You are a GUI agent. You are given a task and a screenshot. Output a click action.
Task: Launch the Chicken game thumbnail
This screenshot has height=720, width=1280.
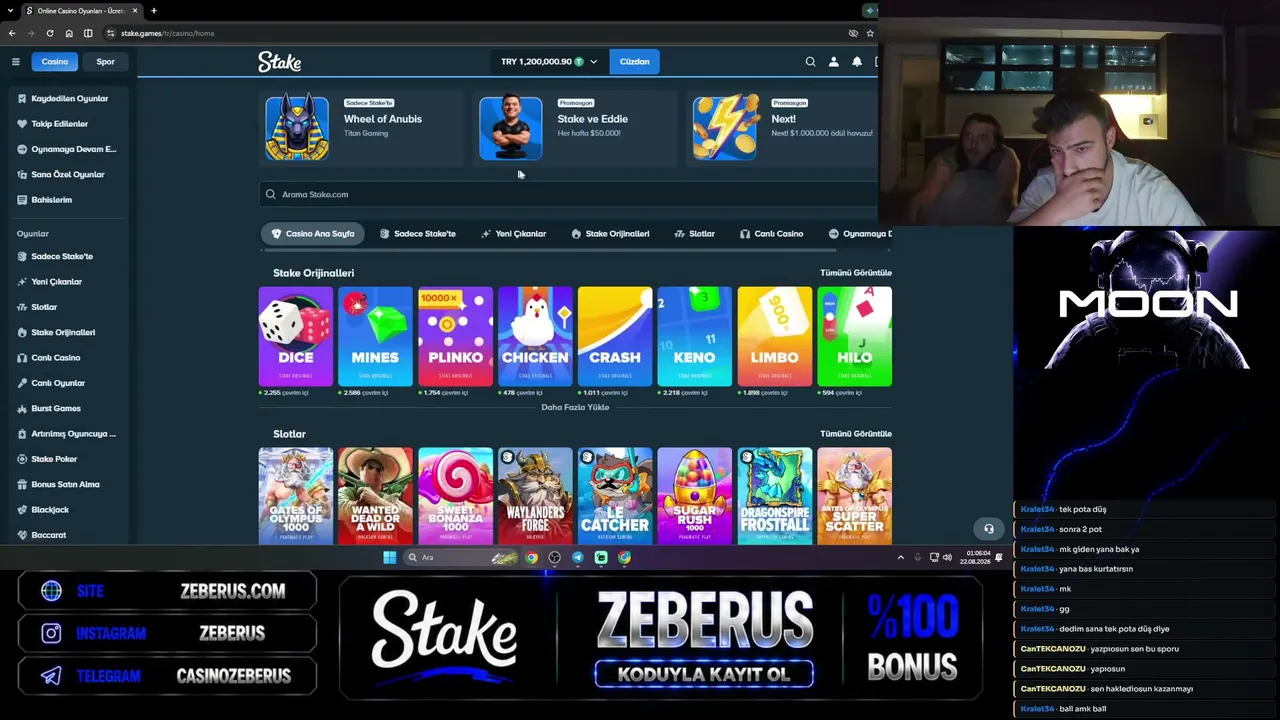(x=535, y=336)
